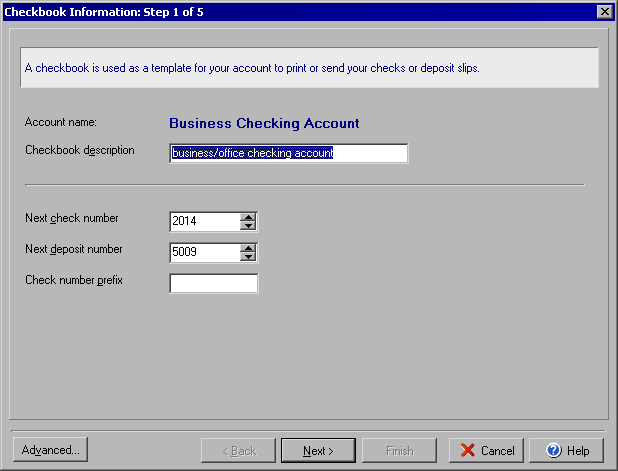618x471 pixels.
Task: Click inside the Next deposit number field
Action: (205, 252)
